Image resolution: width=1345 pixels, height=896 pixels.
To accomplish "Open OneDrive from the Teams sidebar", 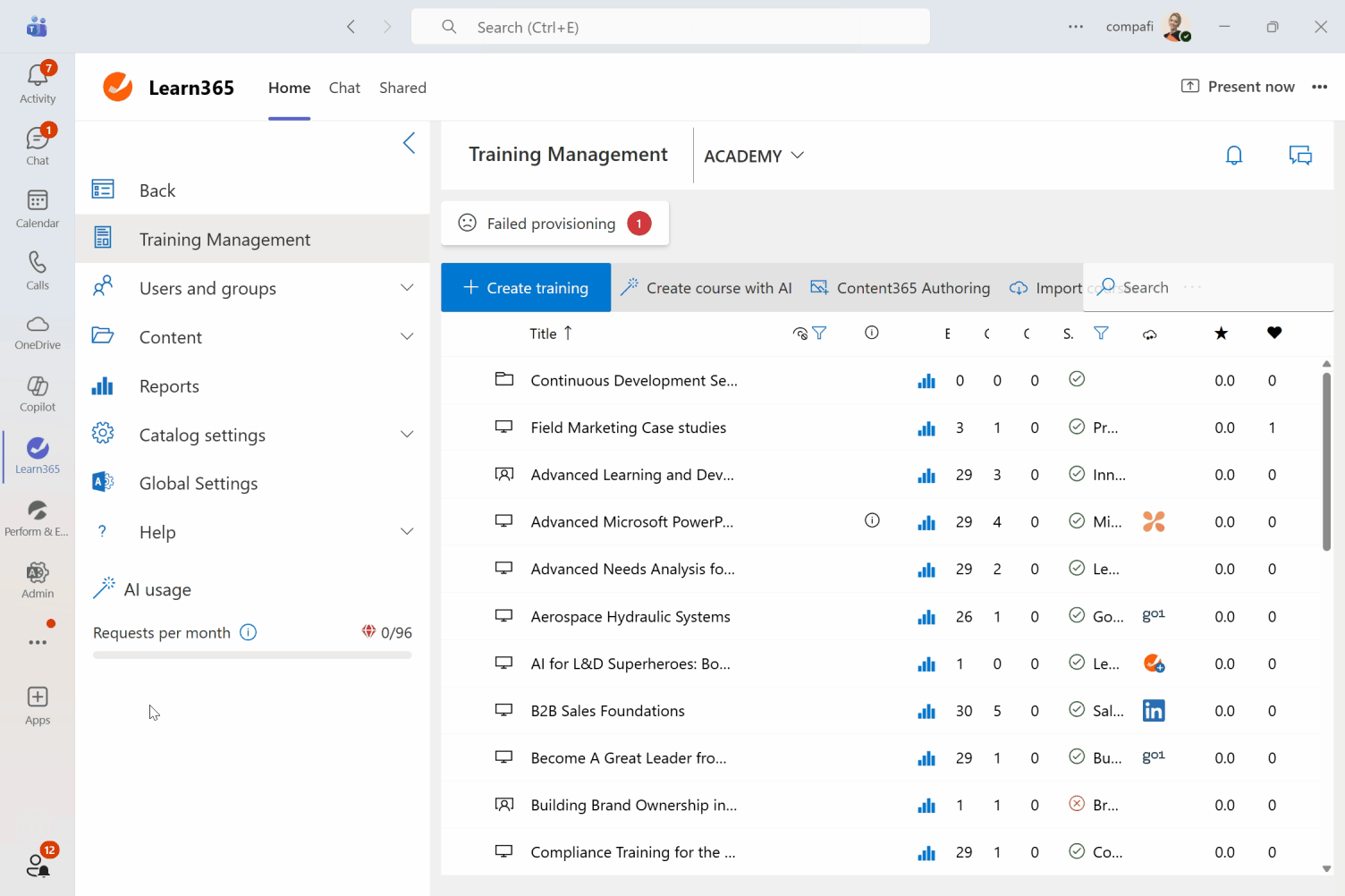I will coord(38,332).
